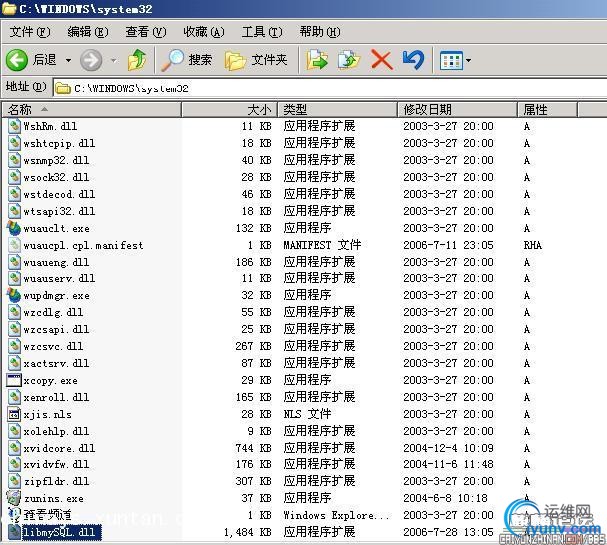
Task: Click the 2004-6-8 10:18 date cell
Action: 445,498
